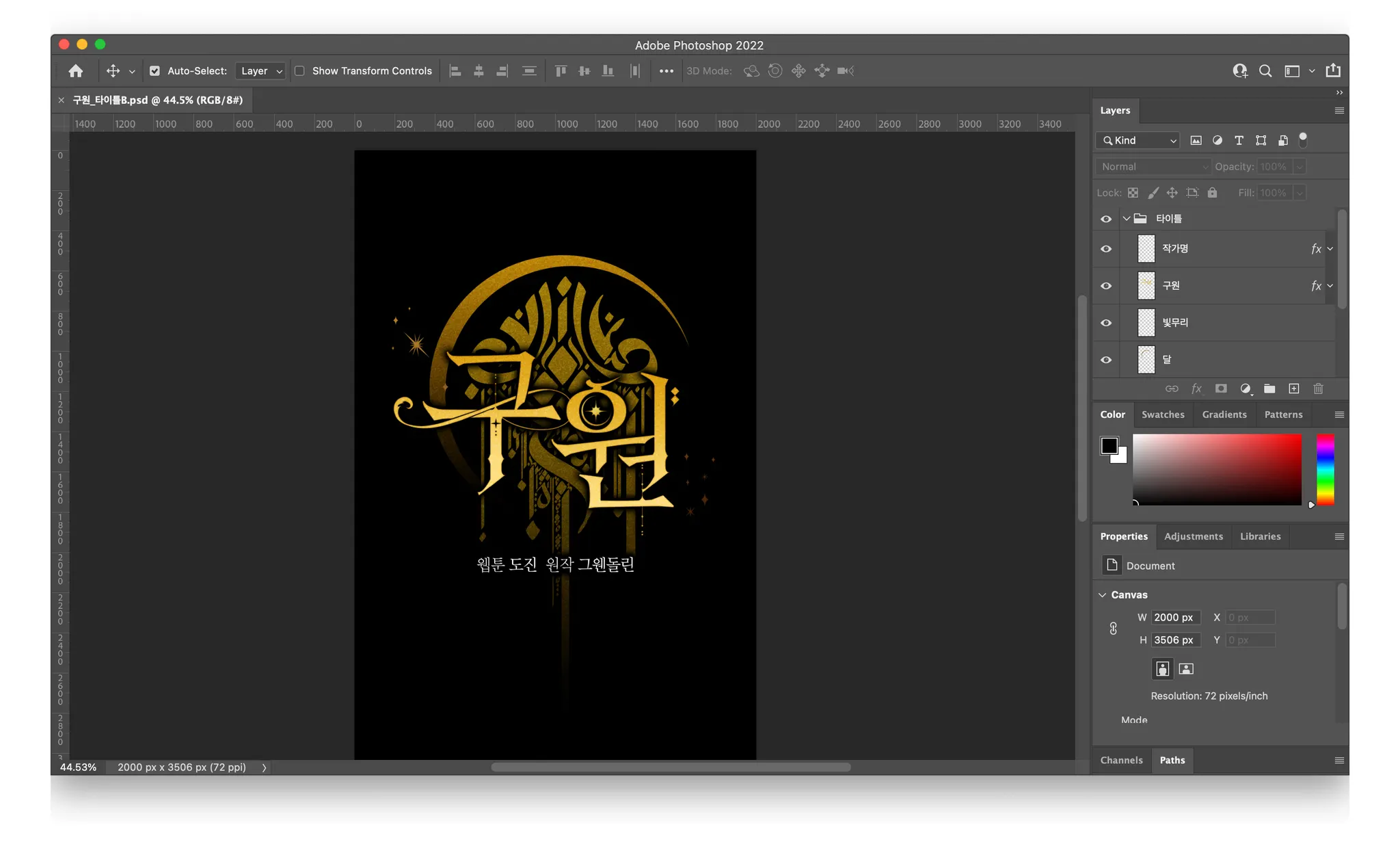The image size is (1400, 842).
Task: Hide the 달 layer
Action: [1106, 360]
